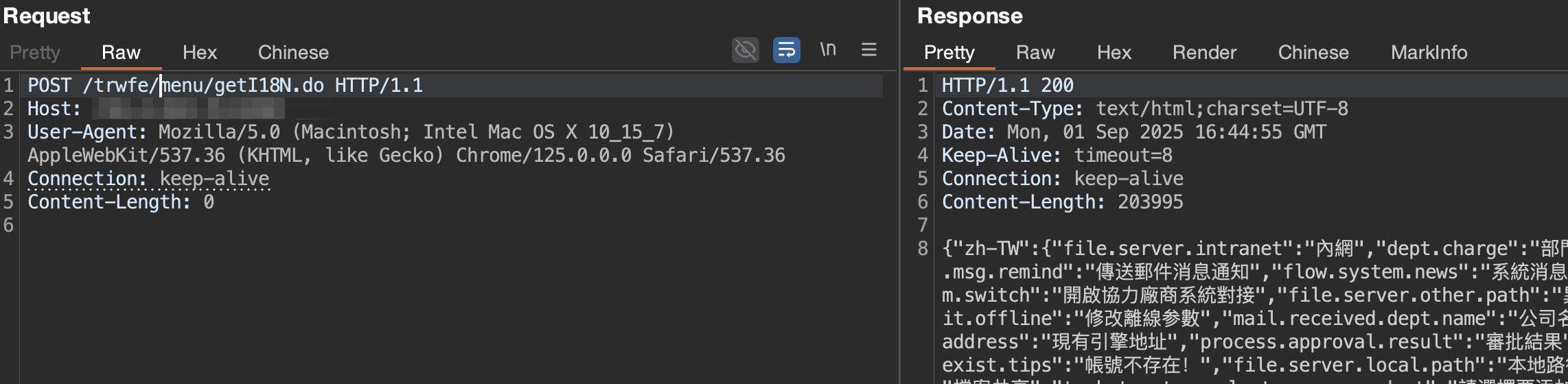This screenshot has width=1568, height=384.
Task: Open the Hex tab in the Request panel
Action: [x=199, y=53]
